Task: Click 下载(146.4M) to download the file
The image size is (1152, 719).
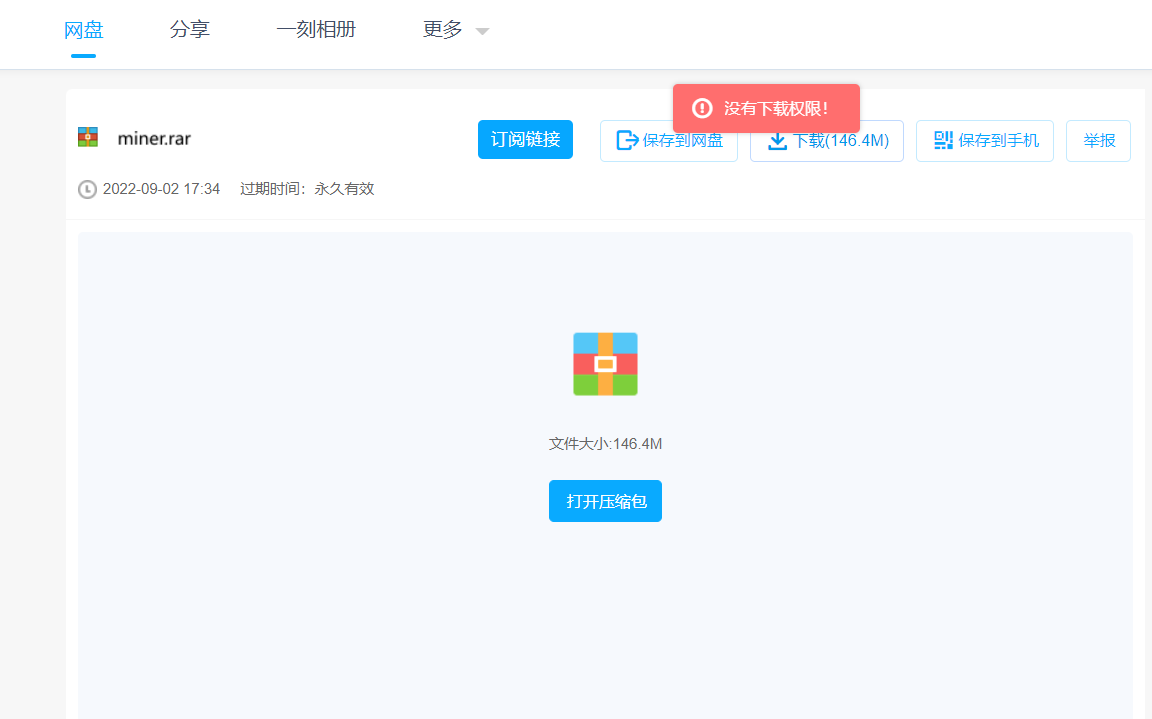Action: [x=826, y=141]
